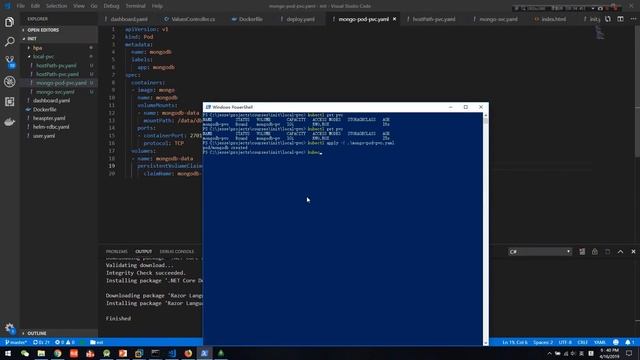
Task: Open the View menu
Action: (79, 6)
